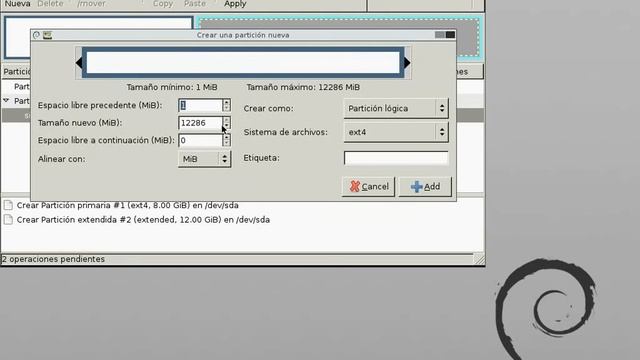Screen dimensions: 640x360
Task: Open the 'Sistema de archivos' ext4 dropdown
Action: (396, 132)
